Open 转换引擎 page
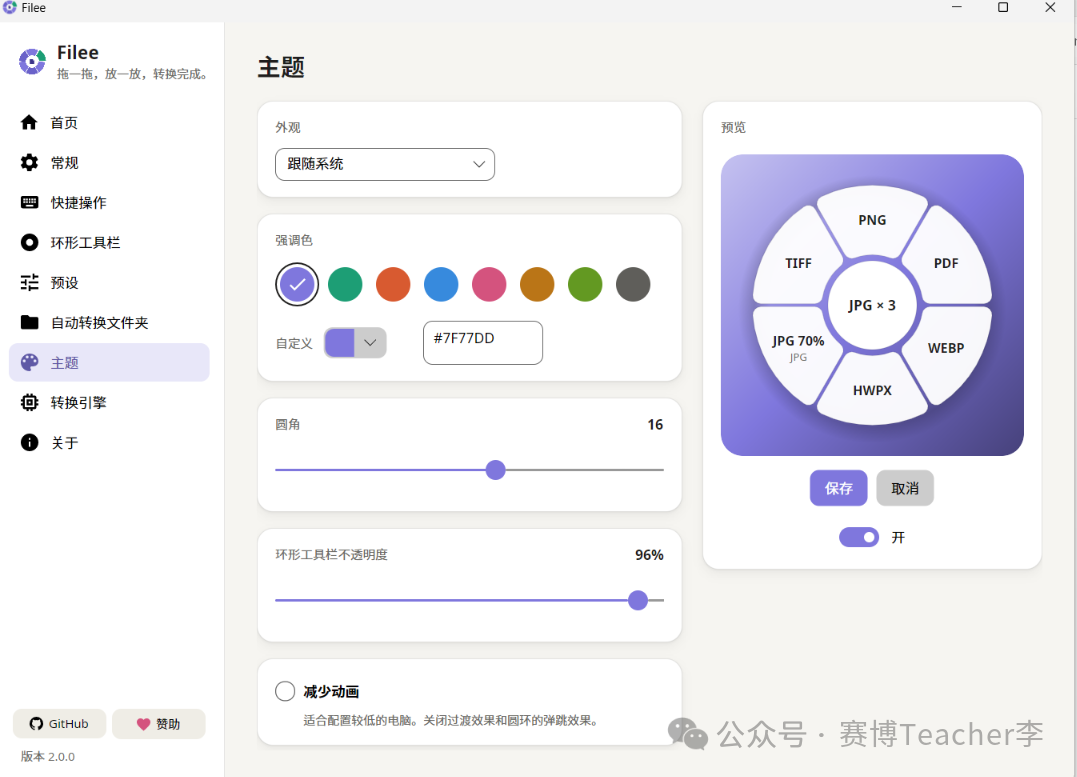Image resolution: width=1077 pixels, height=777 pixels. click(109, 403)
